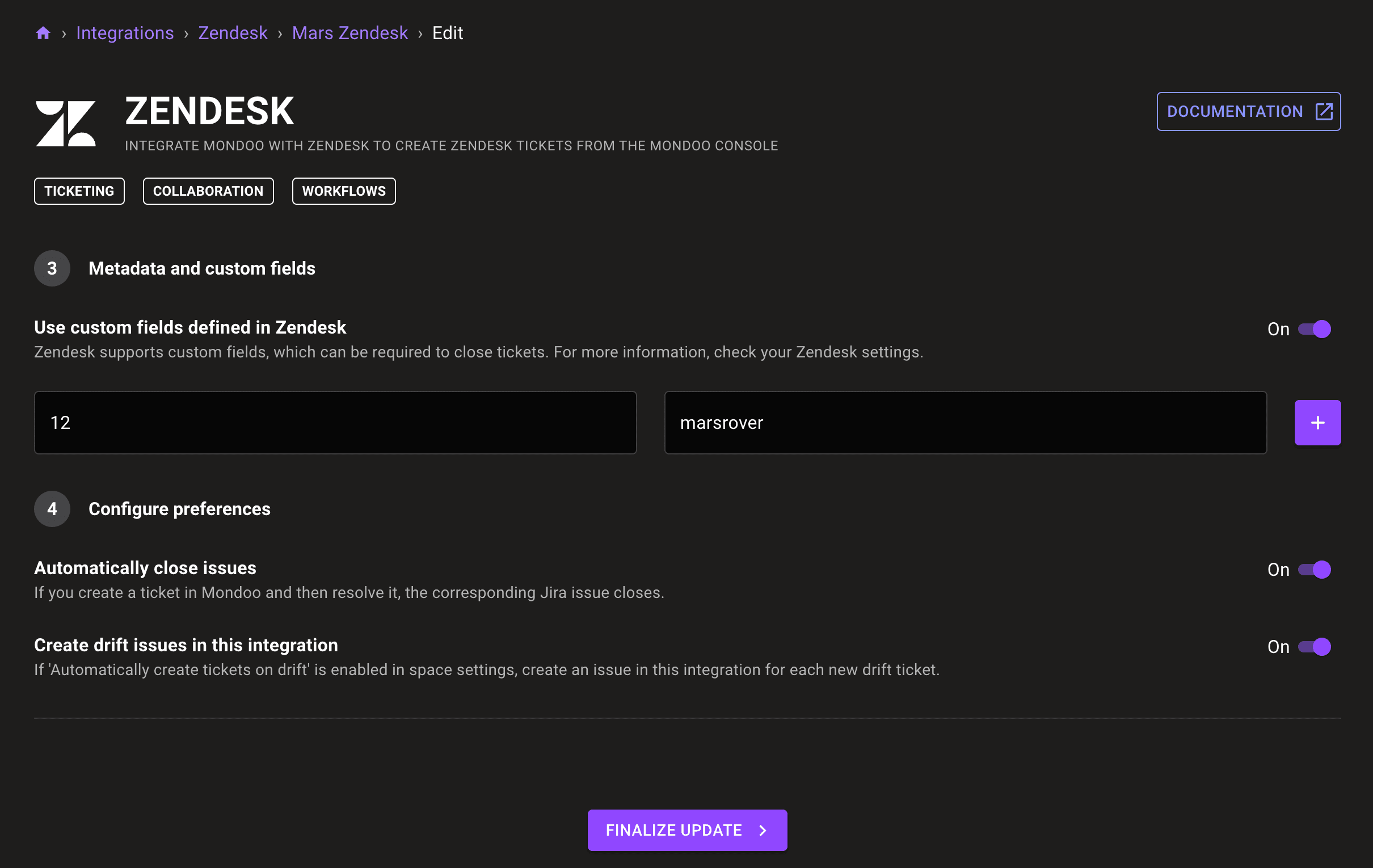1373x868 pixels.
Task: Open the DOCUMENTATION button
Action: click(x=1248, y=111)
